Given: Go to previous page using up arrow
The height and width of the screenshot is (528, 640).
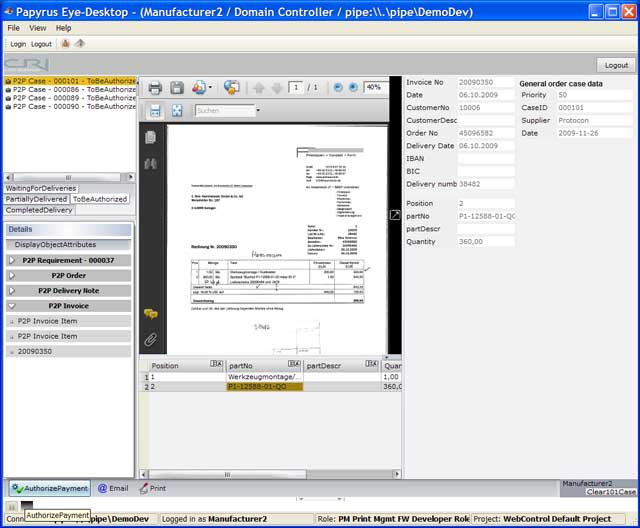Looking at the screenshot, I should 258,88.
